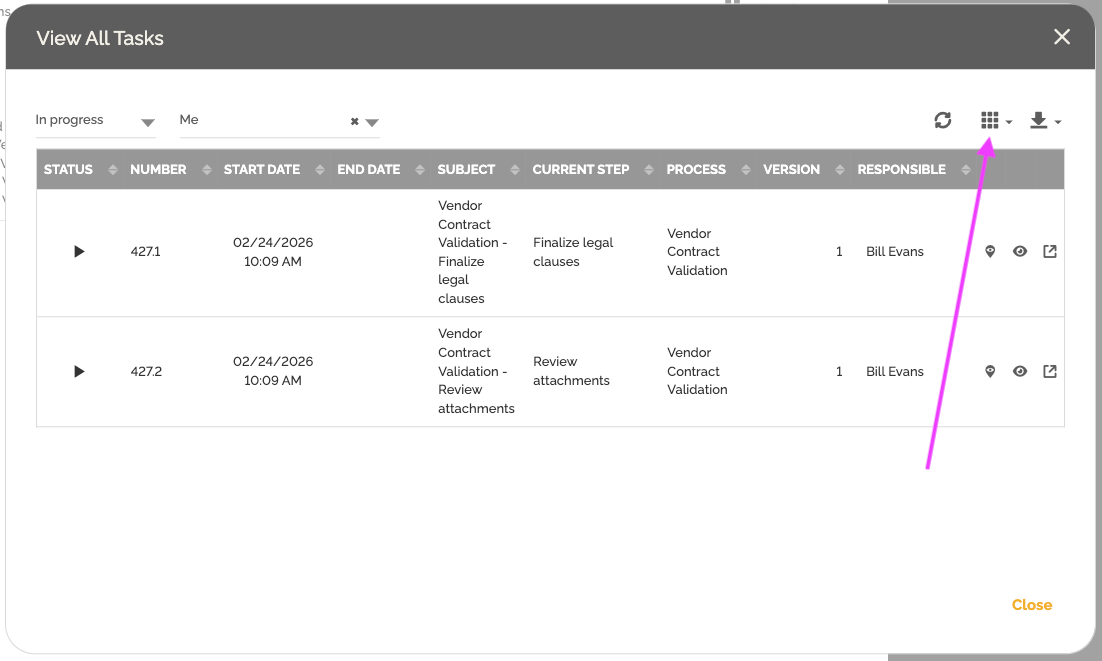Open task 427.2 in new window
The width and height of the screenshot is (1102, 661).
click(1050, 371)
